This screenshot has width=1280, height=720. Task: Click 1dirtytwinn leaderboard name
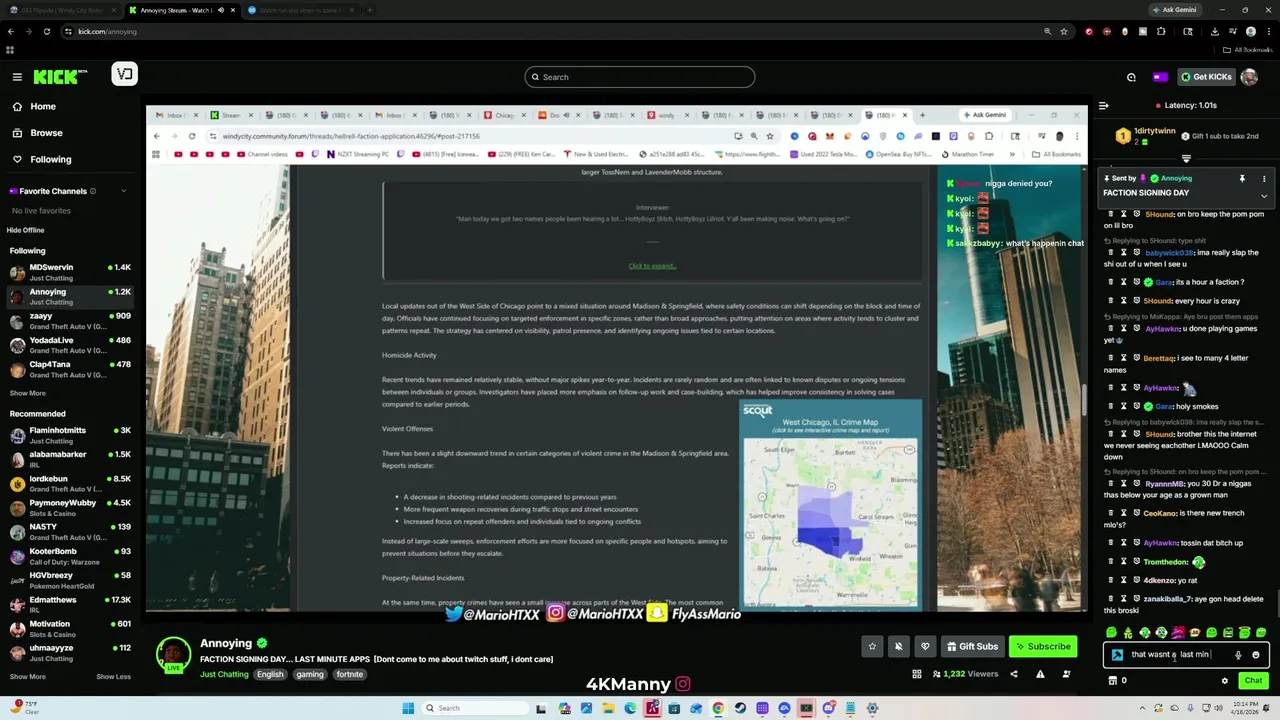(1155, 131)
